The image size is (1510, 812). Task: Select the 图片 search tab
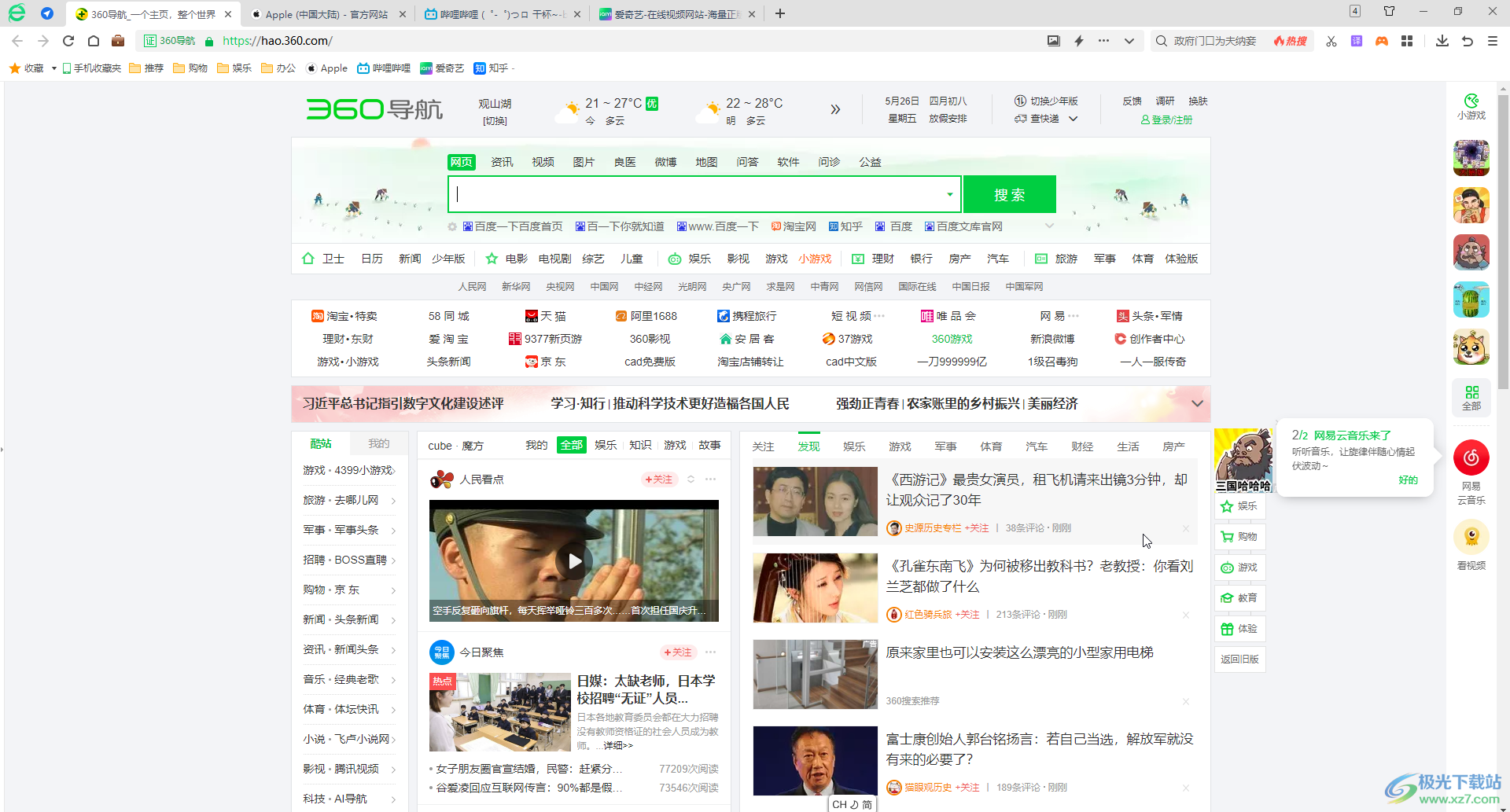[x=584, y=162]
